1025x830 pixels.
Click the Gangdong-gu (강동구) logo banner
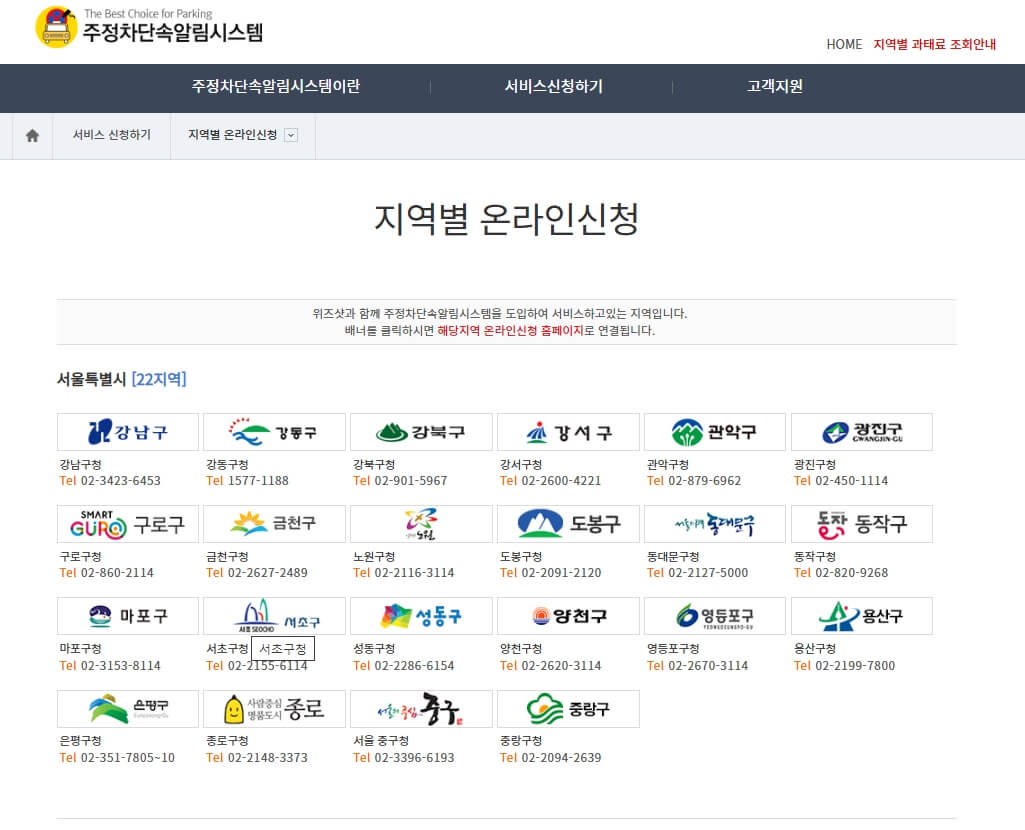(274, 432)
